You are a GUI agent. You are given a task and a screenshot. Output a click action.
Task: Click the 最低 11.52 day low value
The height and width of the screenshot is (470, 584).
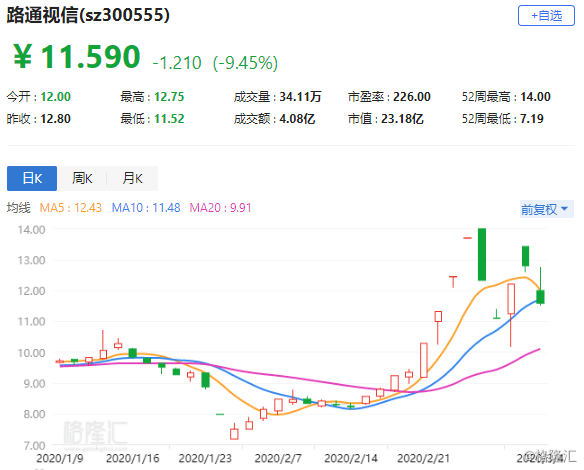(x=152, y=119)
